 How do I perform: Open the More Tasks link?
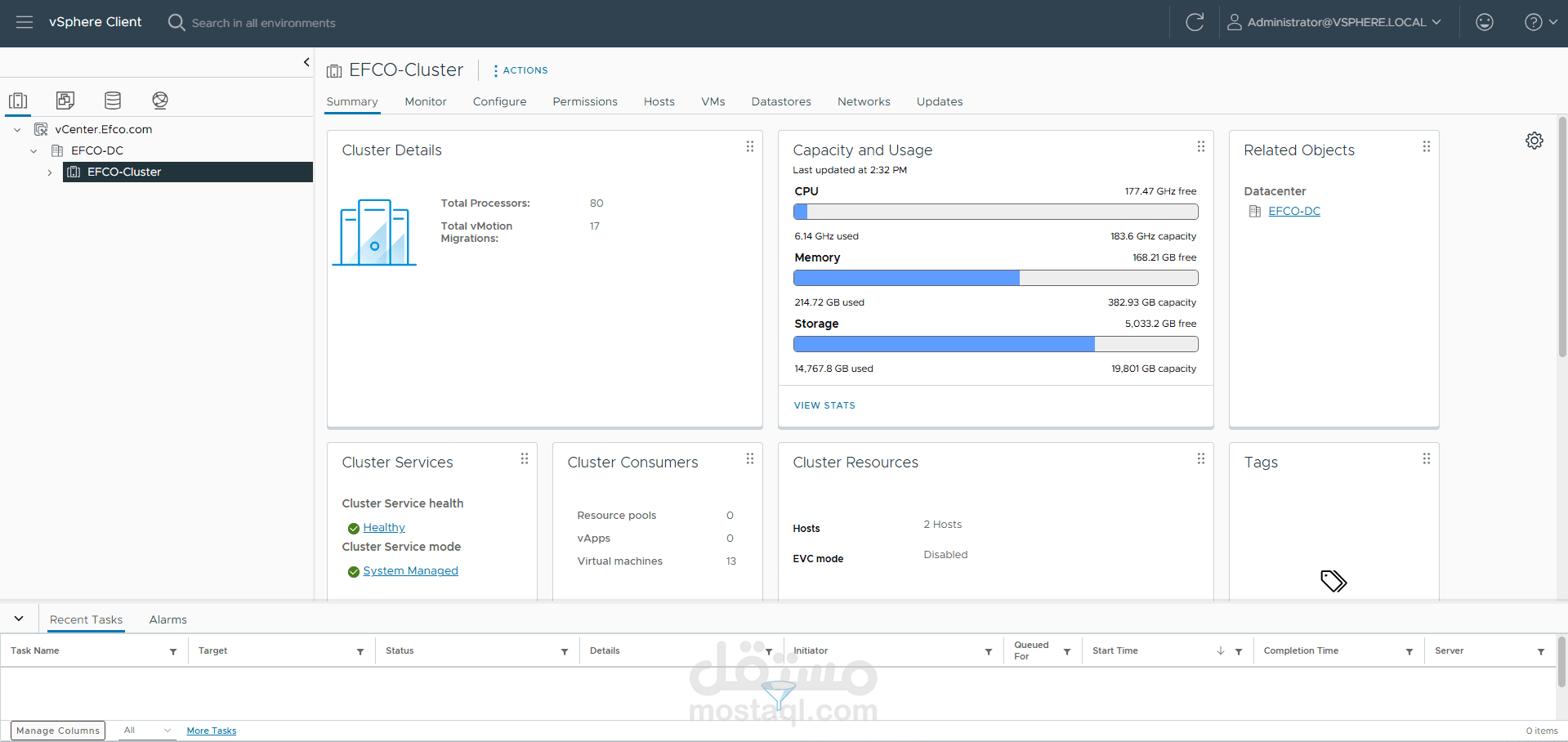211,731
